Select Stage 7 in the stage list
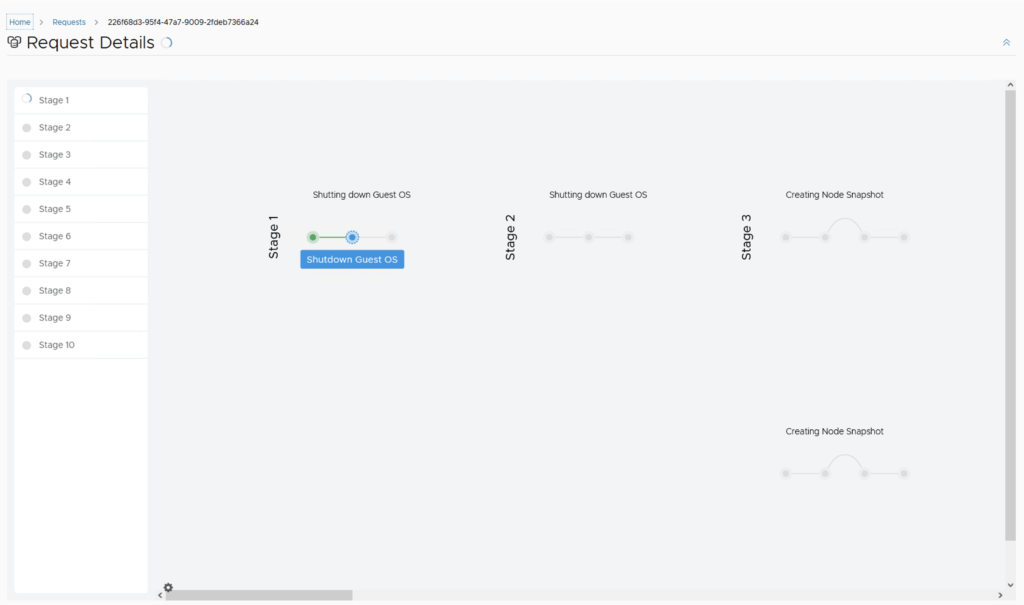1024x605 pixels. tap(55, 263)
